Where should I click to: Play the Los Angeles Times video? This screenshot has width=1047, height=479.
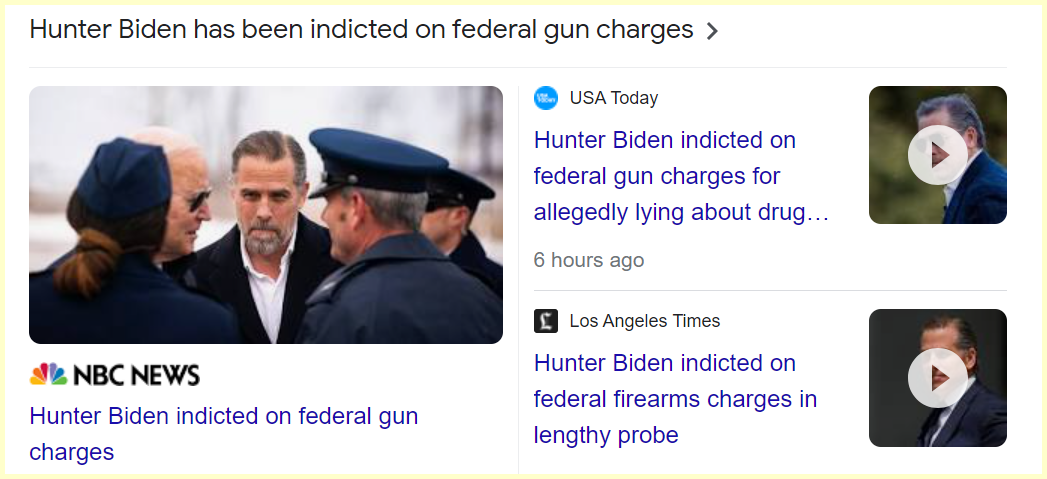tap(937, 378)
